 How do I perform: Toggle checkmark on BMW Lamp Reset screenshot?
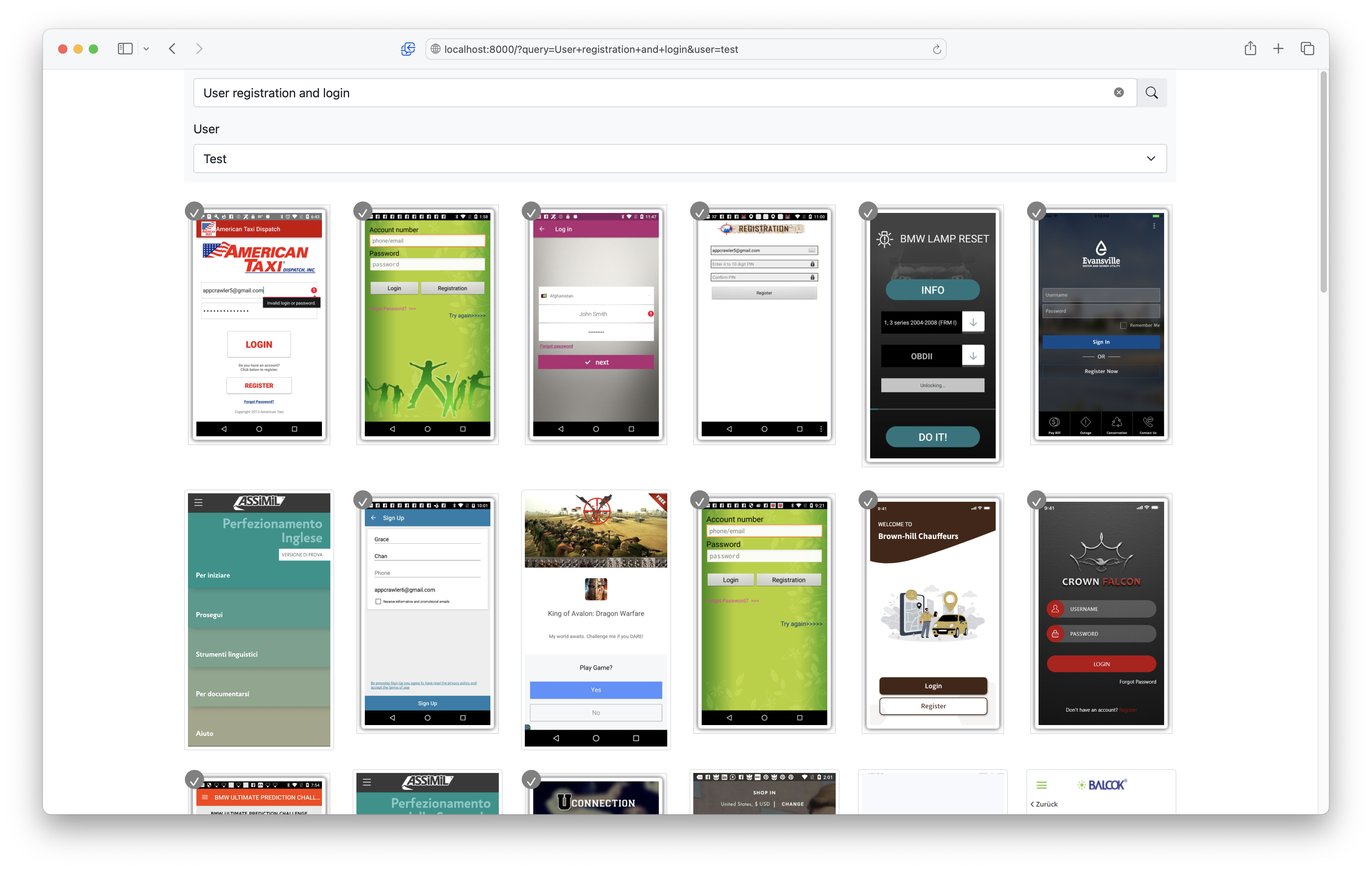[868, 211]
